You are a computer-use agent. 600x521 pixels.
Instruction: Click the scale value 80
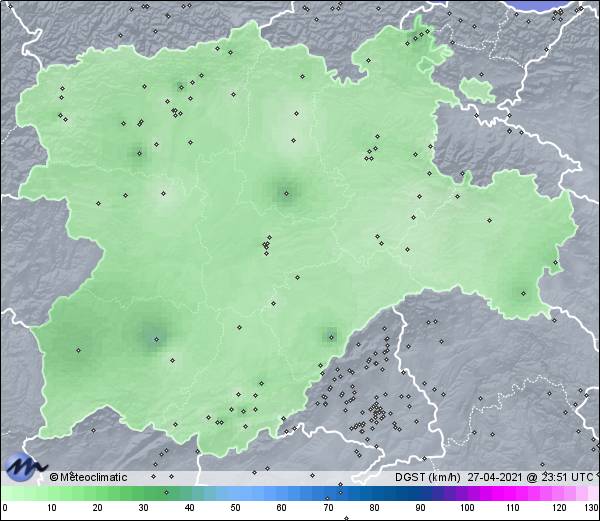(x=374, y=508)
